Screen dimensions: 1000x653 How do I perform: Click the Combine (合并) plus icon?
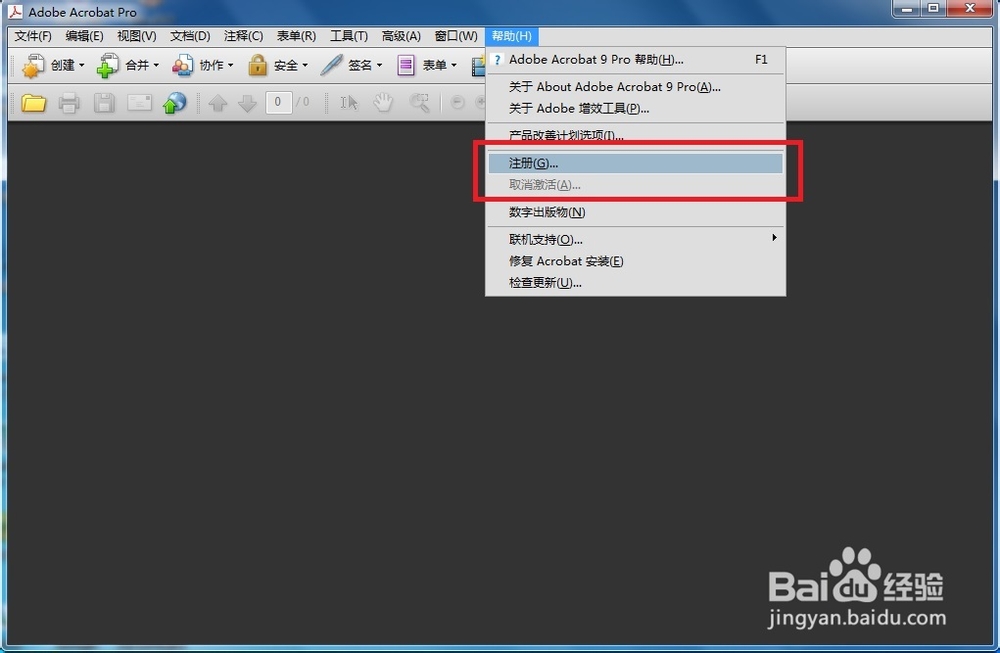pyautogui.click(x=107, y=65)
